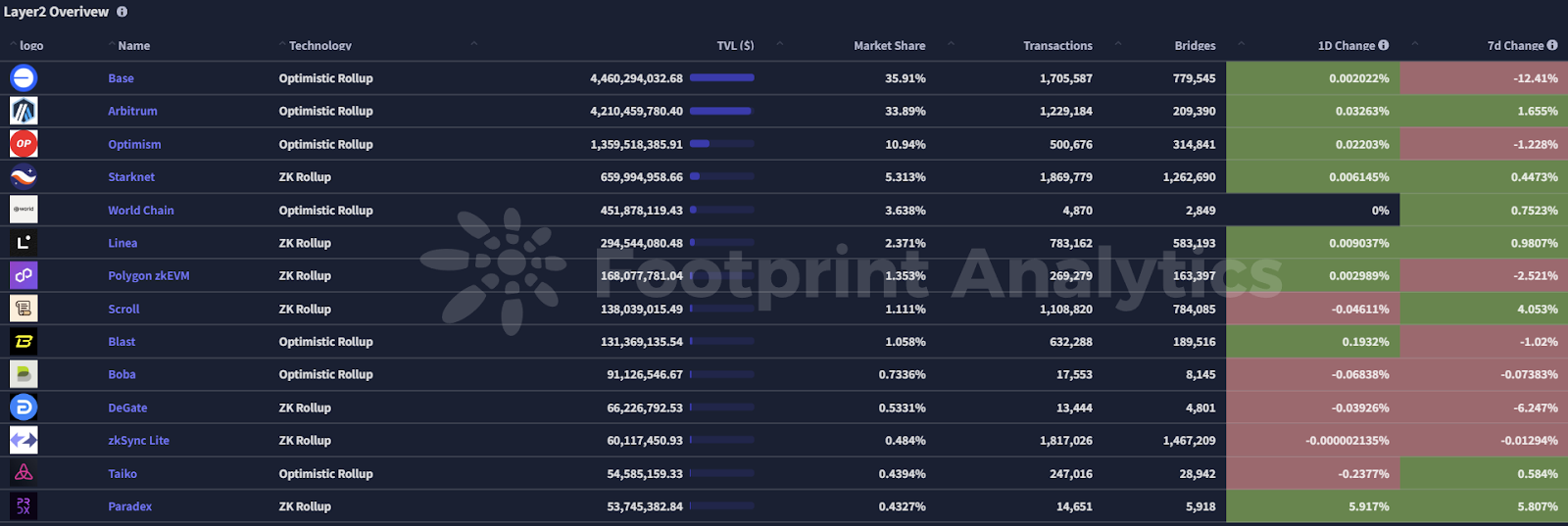Click the Arbitrum logo icon

coord(24,111)
